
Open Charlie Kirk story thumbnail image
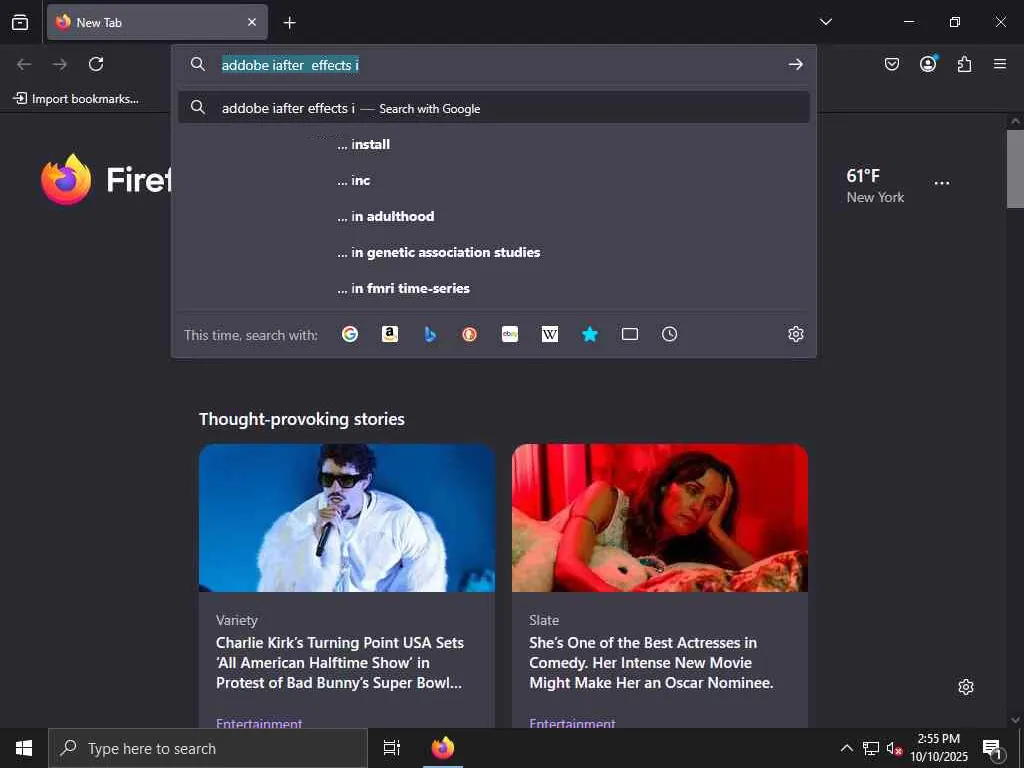tap(347, 518)
